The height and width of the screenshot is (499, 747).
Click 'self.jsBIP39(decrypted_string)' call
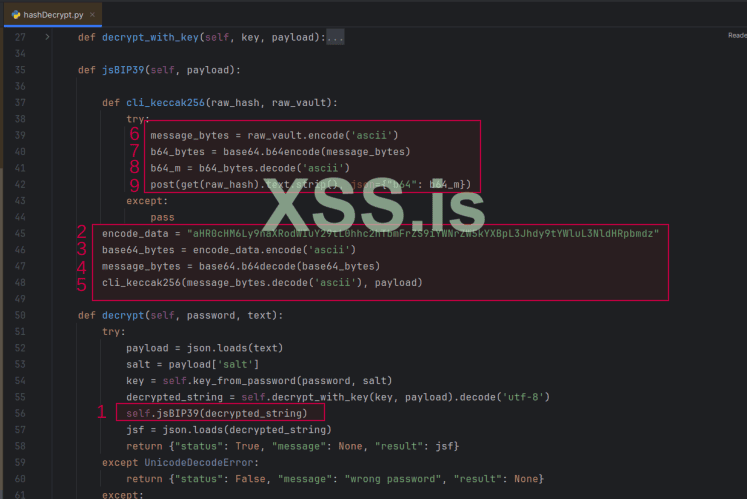click(x=217, y=413)
